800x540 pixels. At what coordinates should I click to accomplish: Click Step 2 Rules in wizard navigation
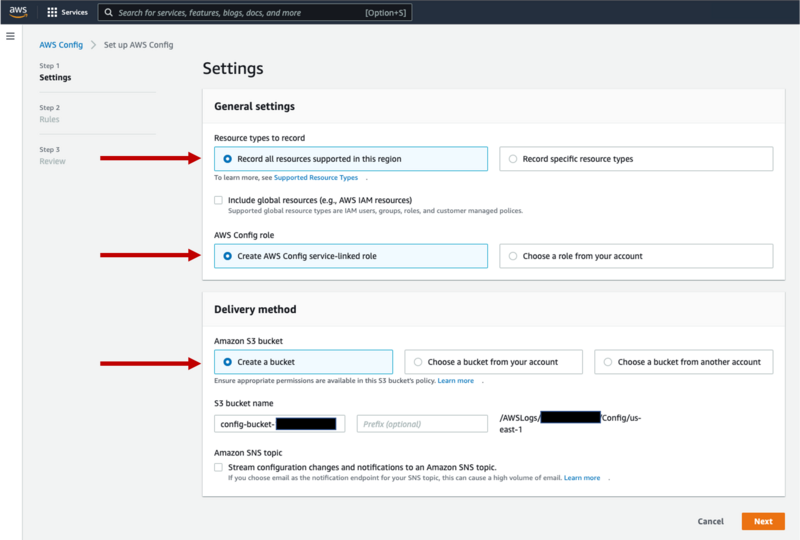pos(49,114)
